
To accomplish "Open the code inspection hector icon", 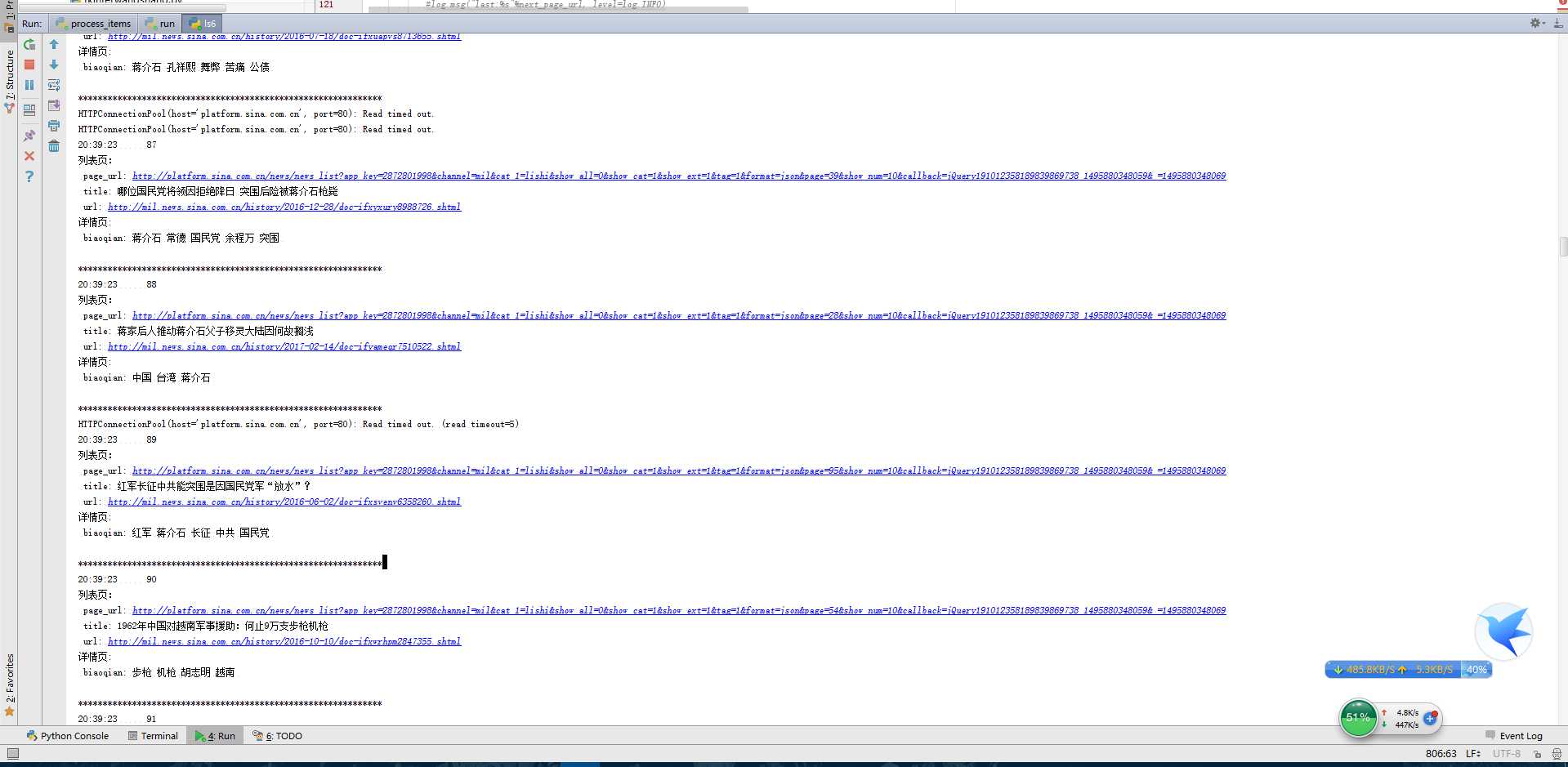I will pos(1556,754).
